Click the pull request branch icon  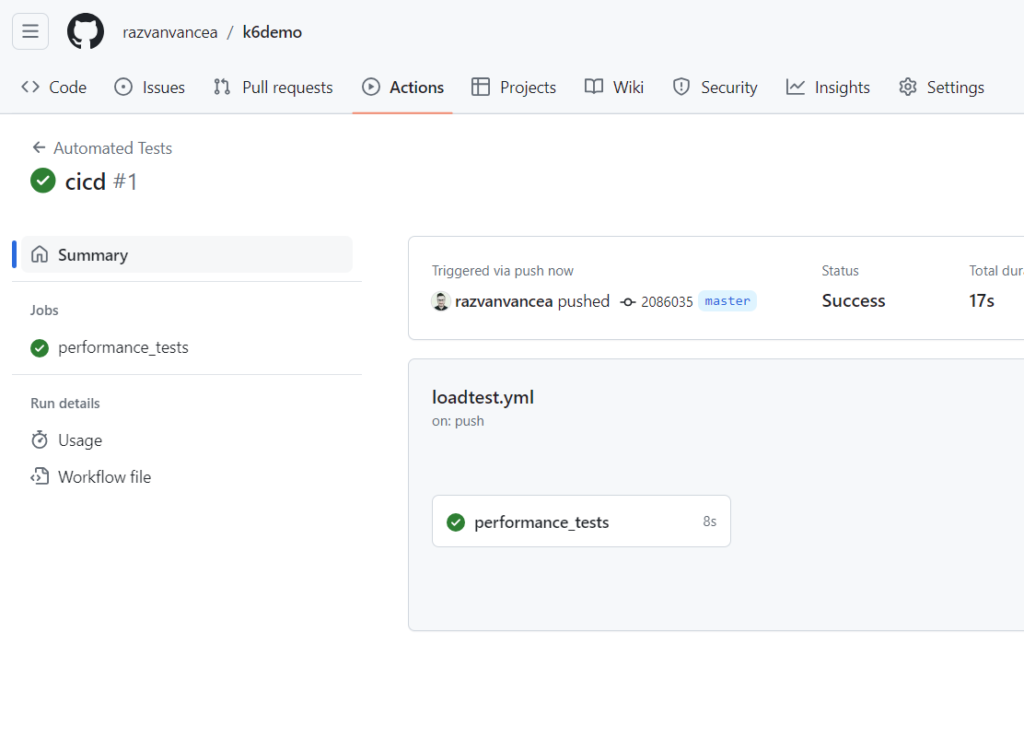pyautogui.click(x=222, y=87)
